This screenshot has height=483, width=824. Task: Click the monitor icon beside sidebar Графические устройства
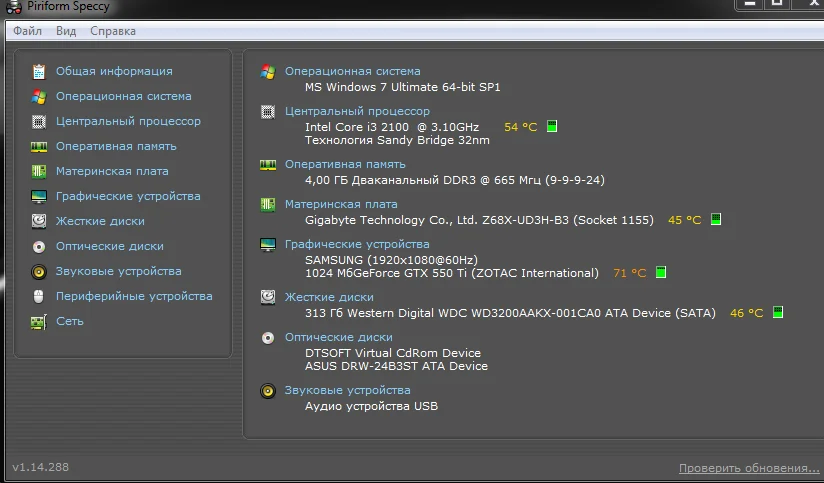click(x=39, y=197)
